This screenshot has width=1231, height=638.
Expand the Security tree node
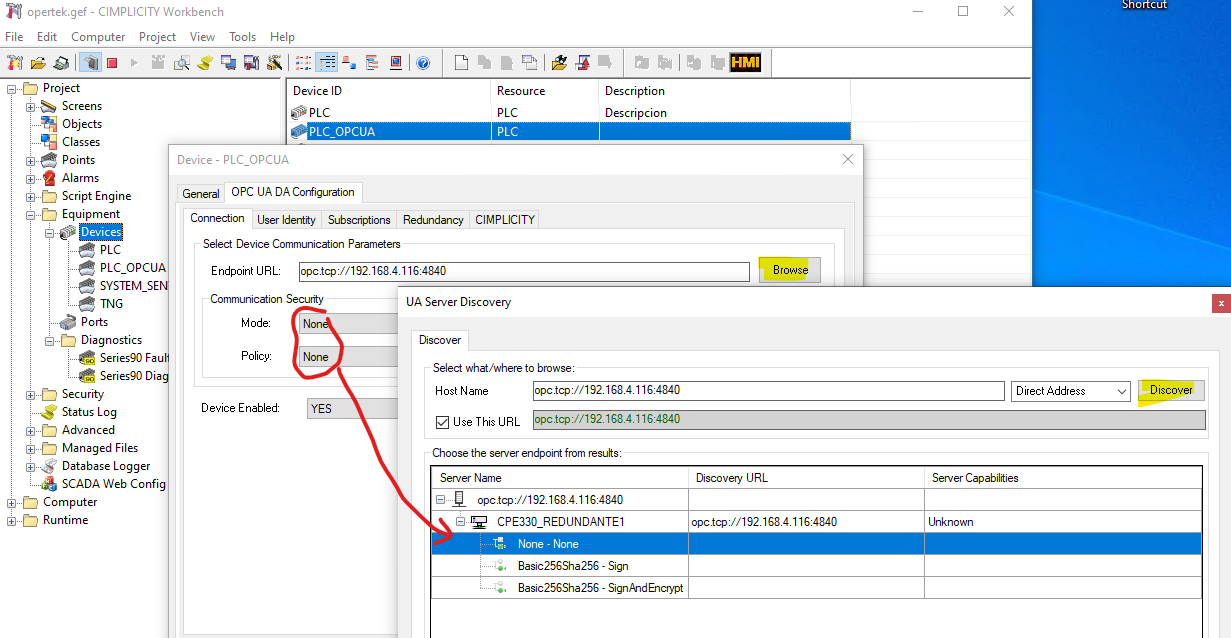point(31,394)
